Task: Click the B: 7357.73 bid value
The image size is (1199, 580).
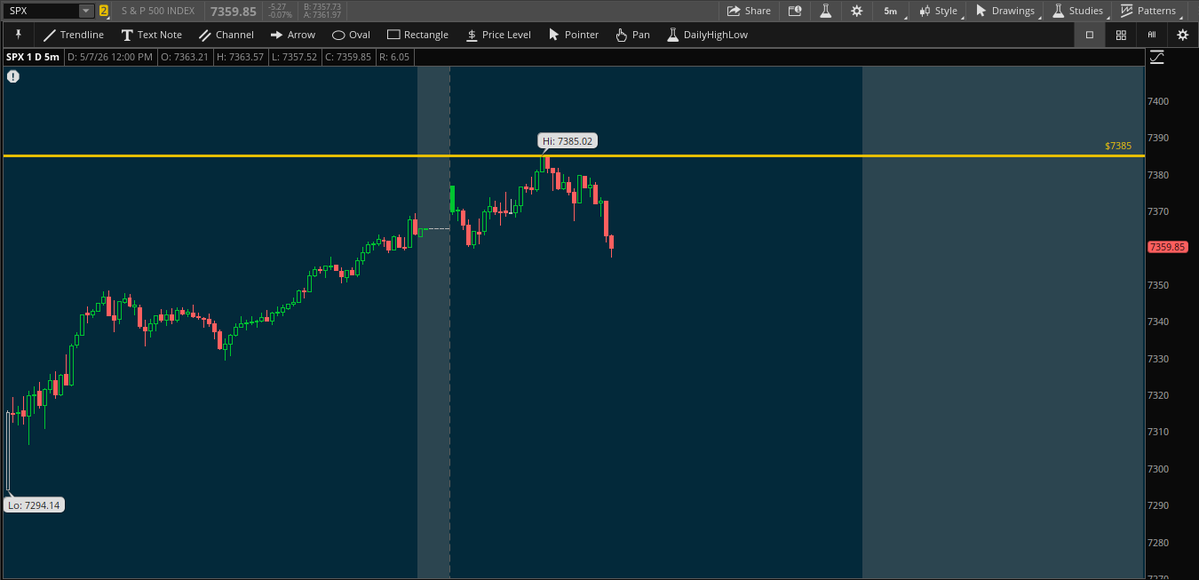Action: click(322, 7)
